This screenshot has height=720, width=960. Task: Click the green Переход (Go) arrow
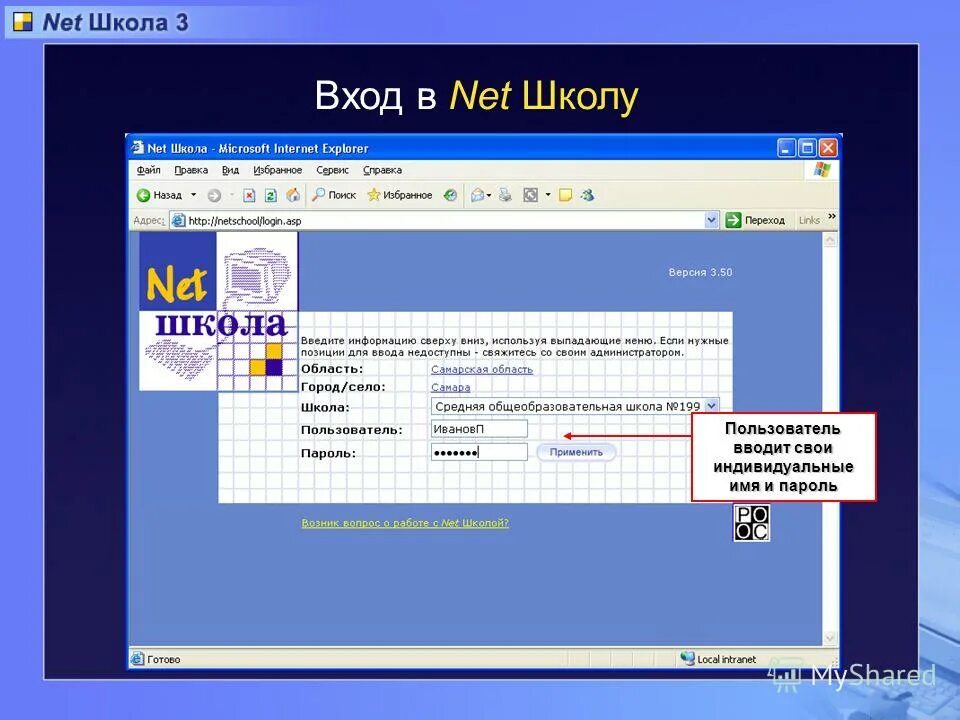[x=733, y=219]
